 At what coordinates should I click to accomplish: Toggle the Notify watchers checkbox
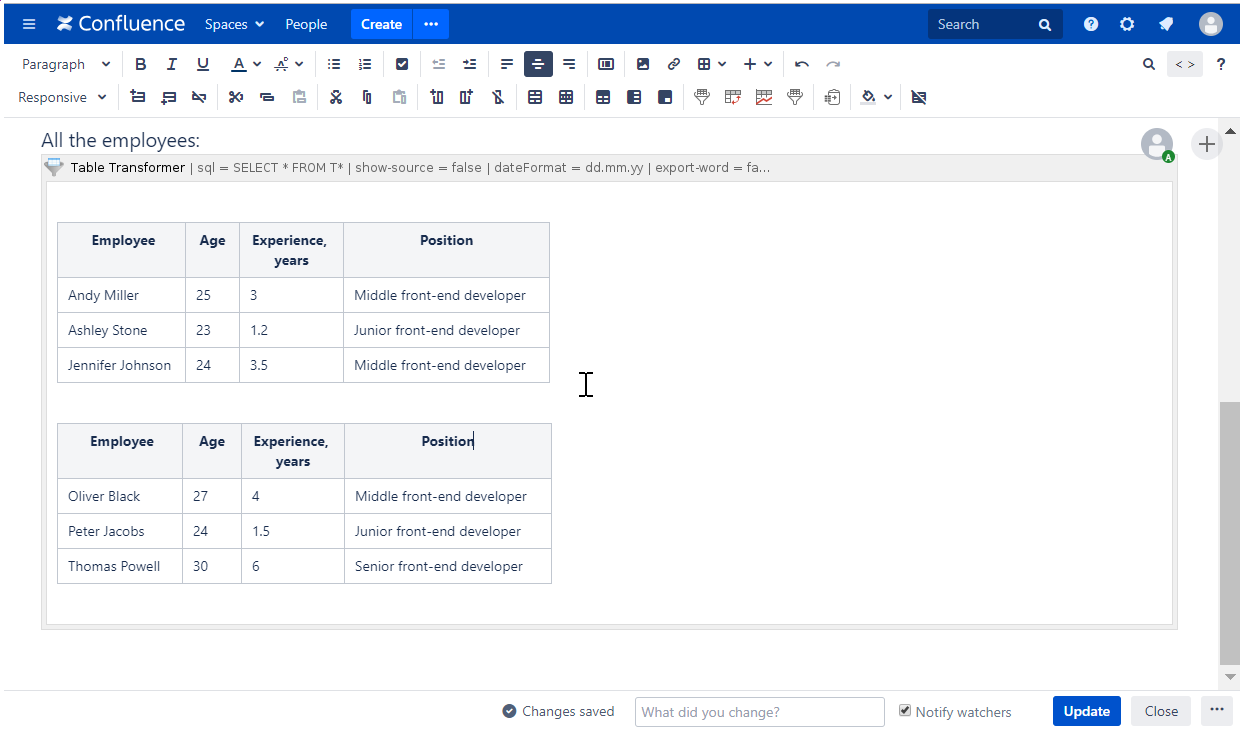(x=905, y=711)
